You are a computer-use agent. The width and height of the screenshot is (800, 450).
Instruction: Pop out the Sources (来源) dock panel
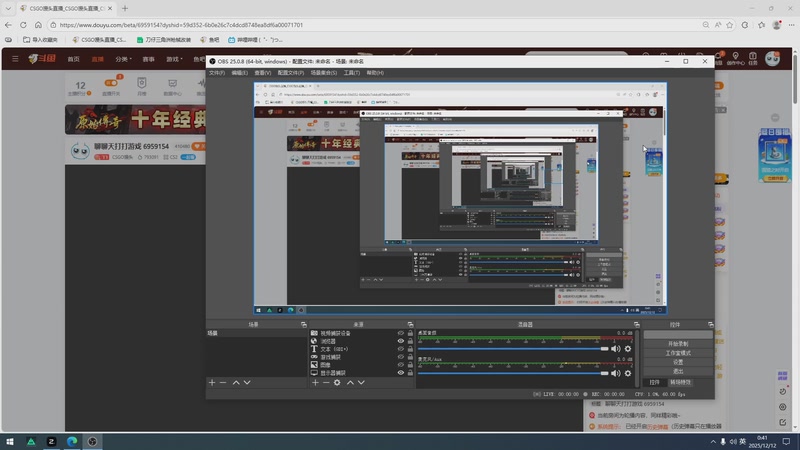[410, 324]
